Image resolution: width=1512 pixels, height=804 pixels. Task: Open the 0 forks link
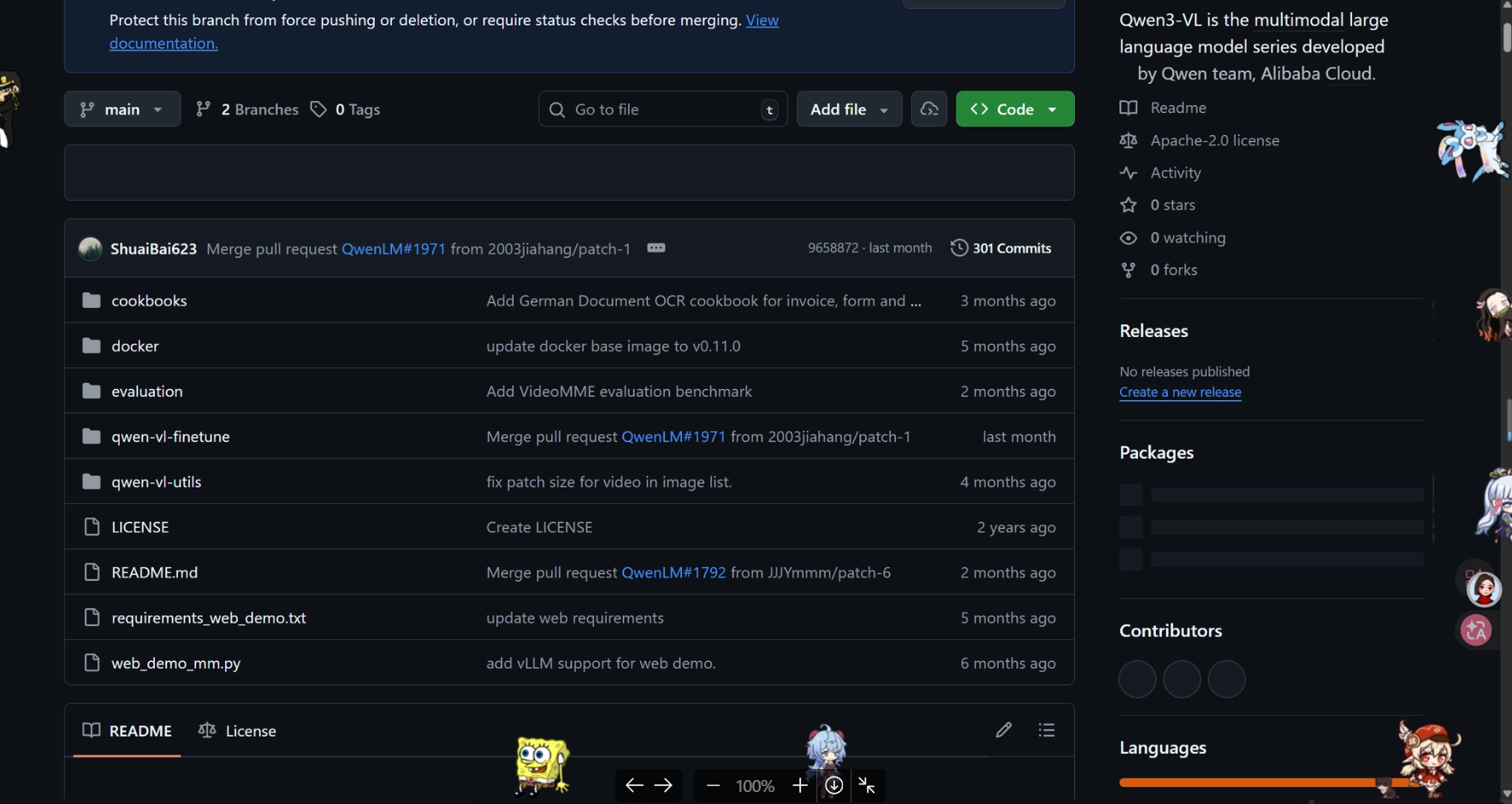click(x=1159, y=270)
